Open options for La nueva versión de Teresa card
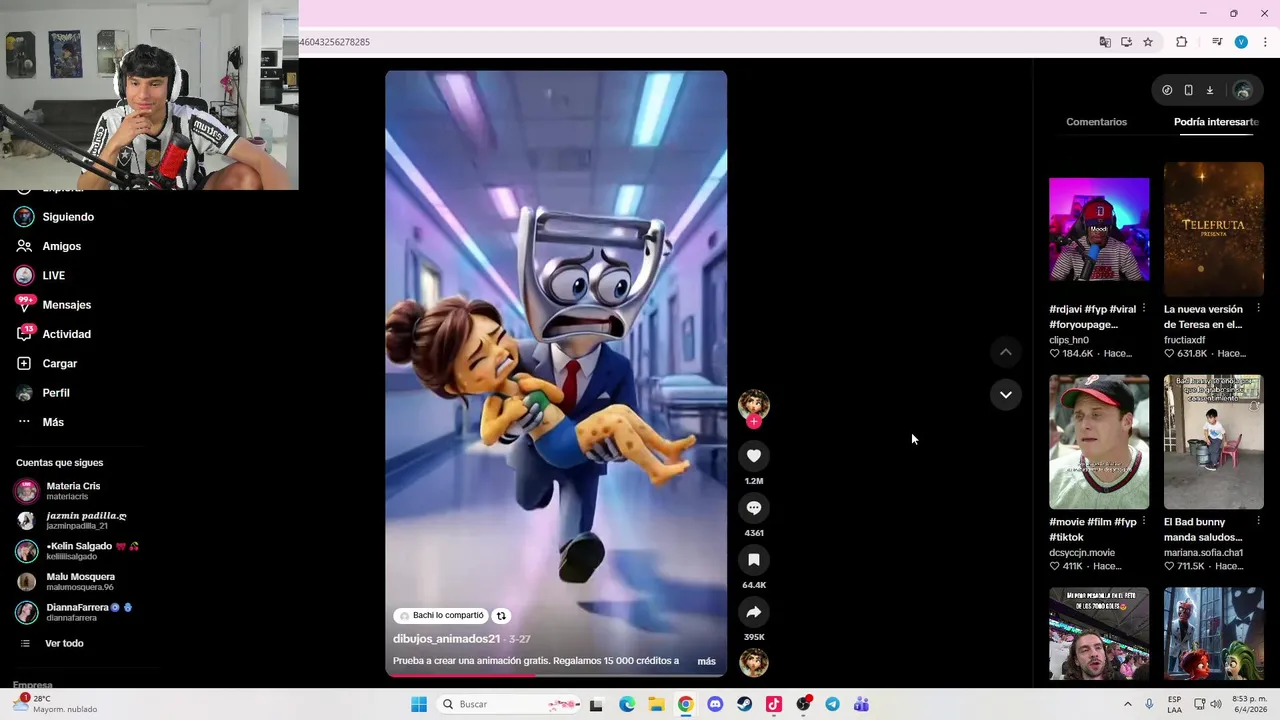This screenshot has width=1280, height=720. 1258,309
